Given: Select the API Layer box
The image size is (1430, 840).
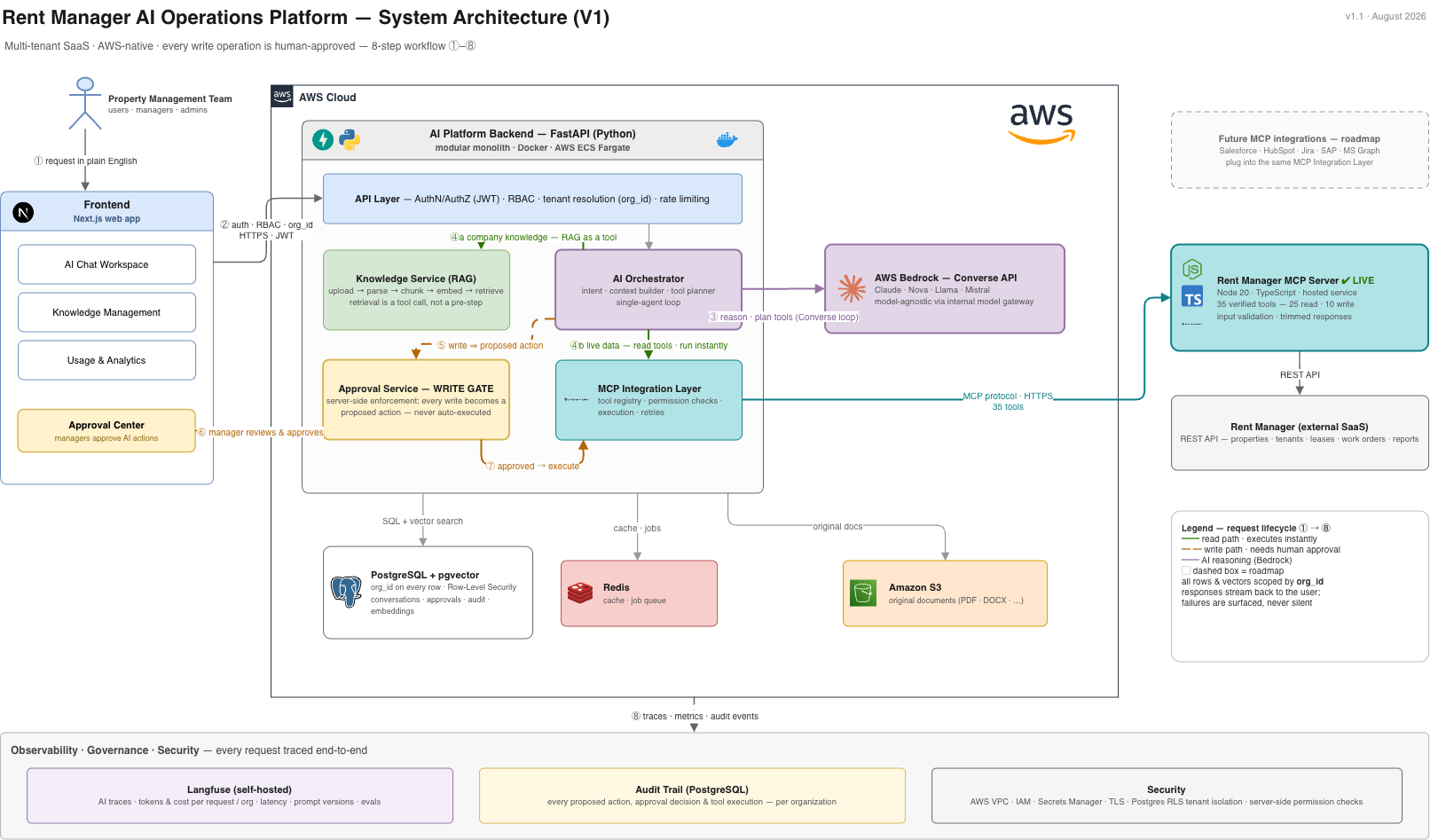Looking at the screenshot, I should (x=532, y=199).
